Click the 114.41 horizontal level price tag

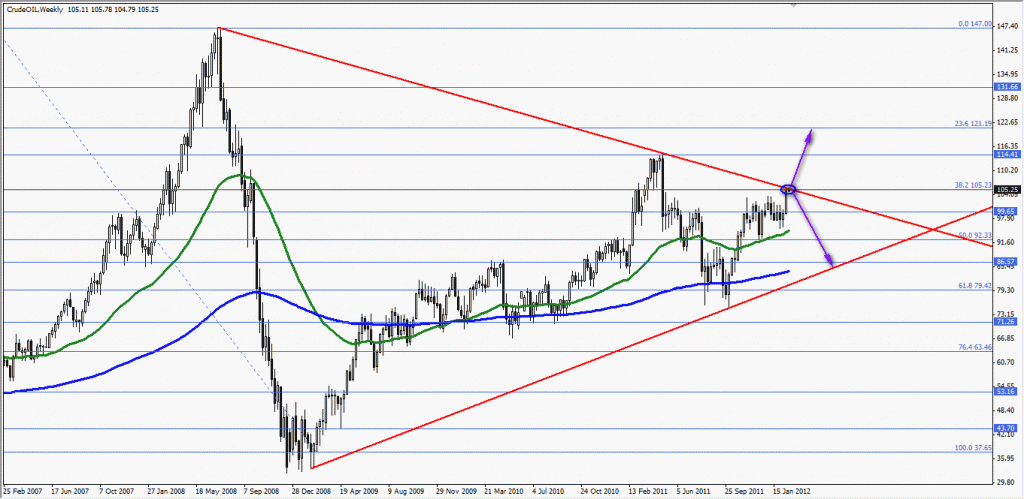[x=1006, y=155]
